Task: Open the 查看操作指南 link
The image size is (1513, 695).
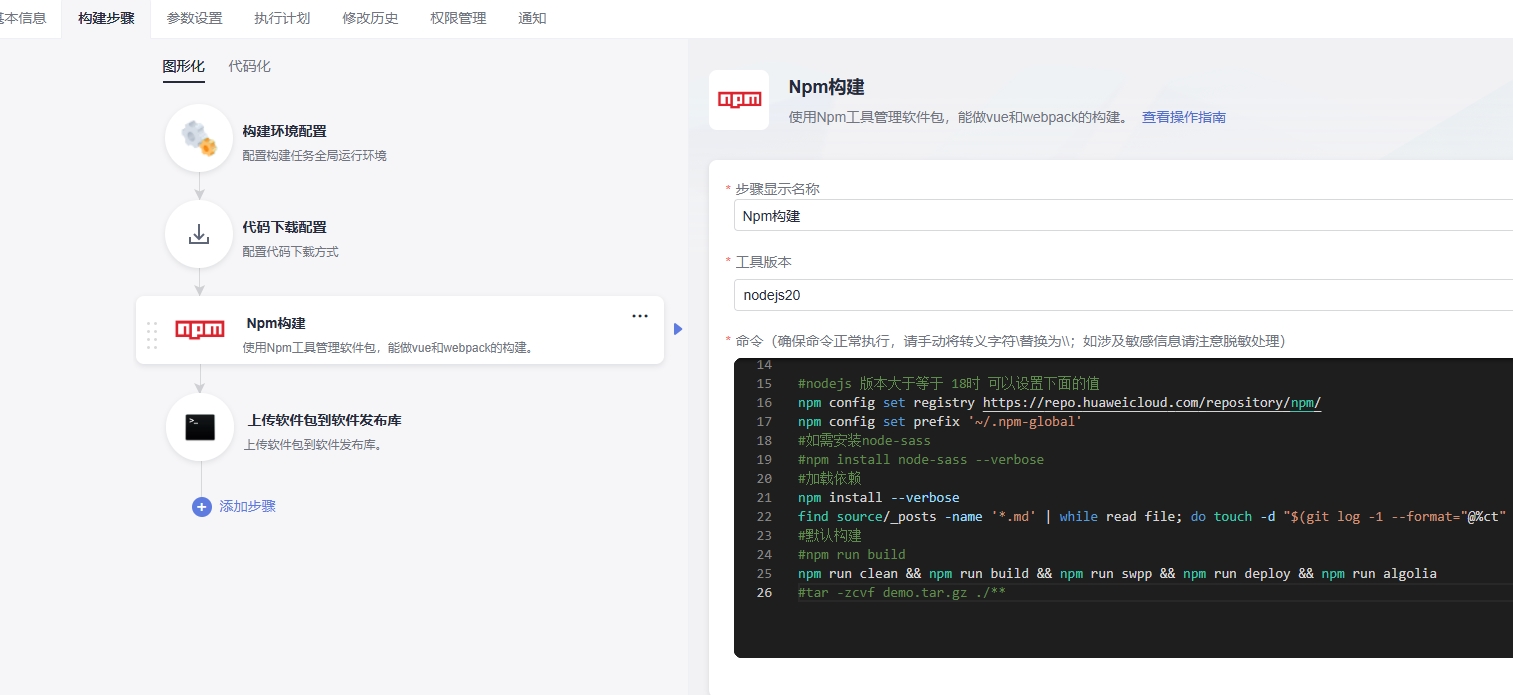Action: (x=1183, y=117)
